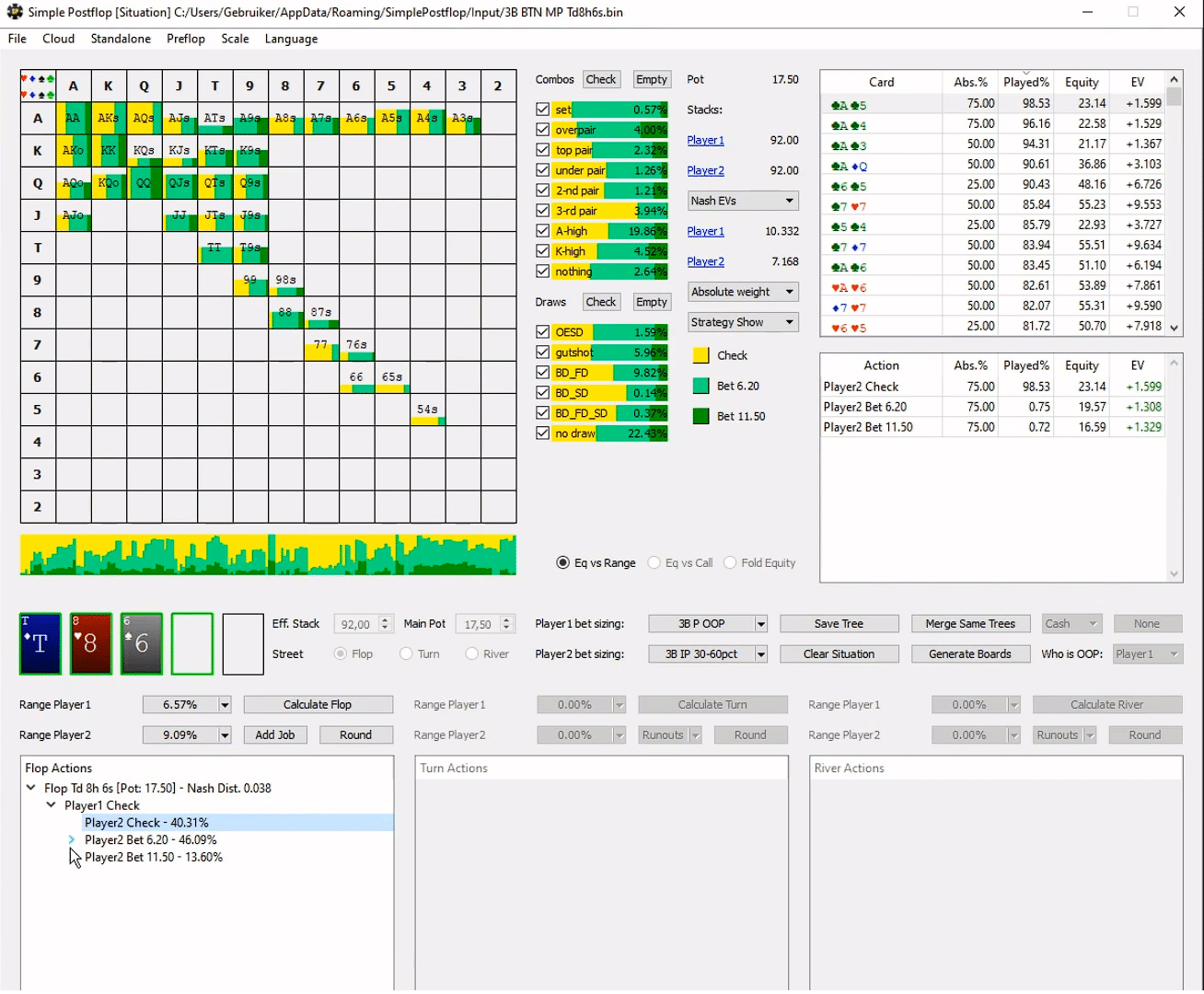
Task: Click the Ten of diamonds board card
Action: tap(41, 643)
